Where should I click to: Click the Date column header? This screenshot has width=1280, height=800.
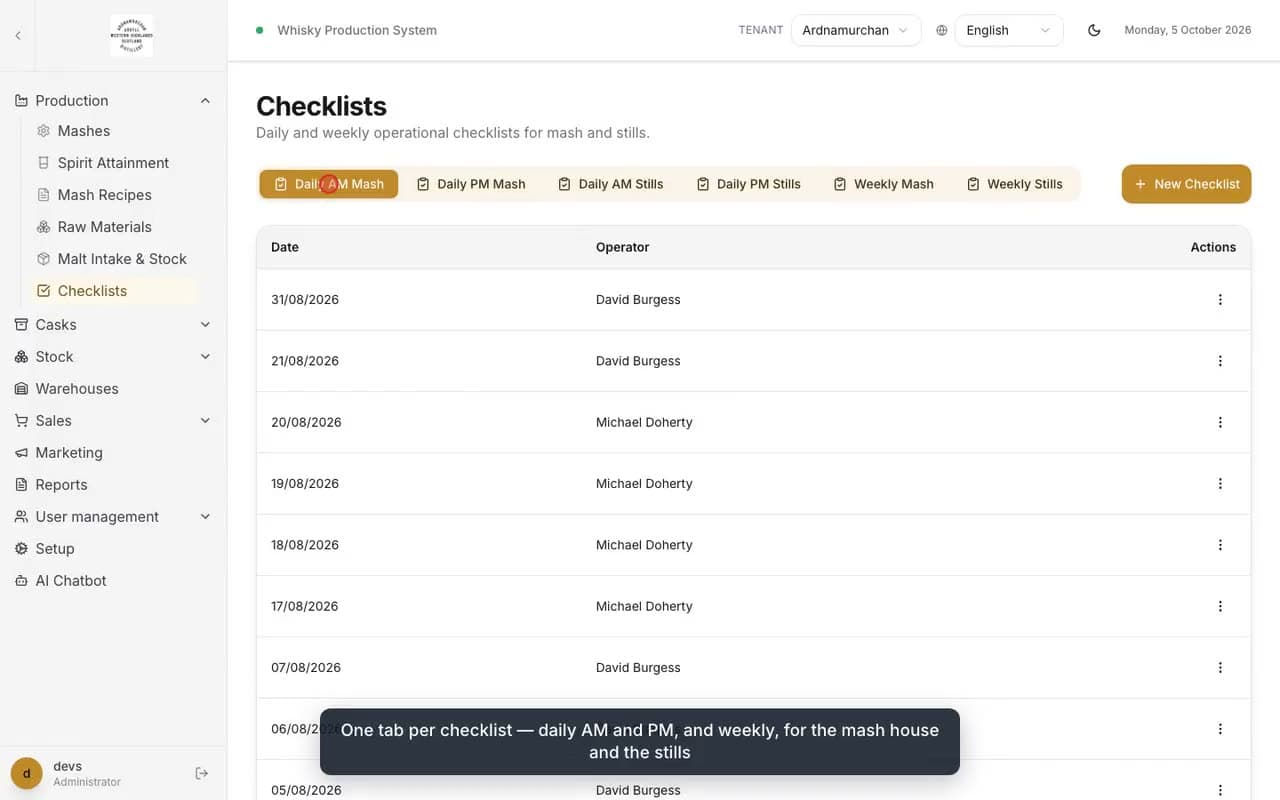pos(285,247)
